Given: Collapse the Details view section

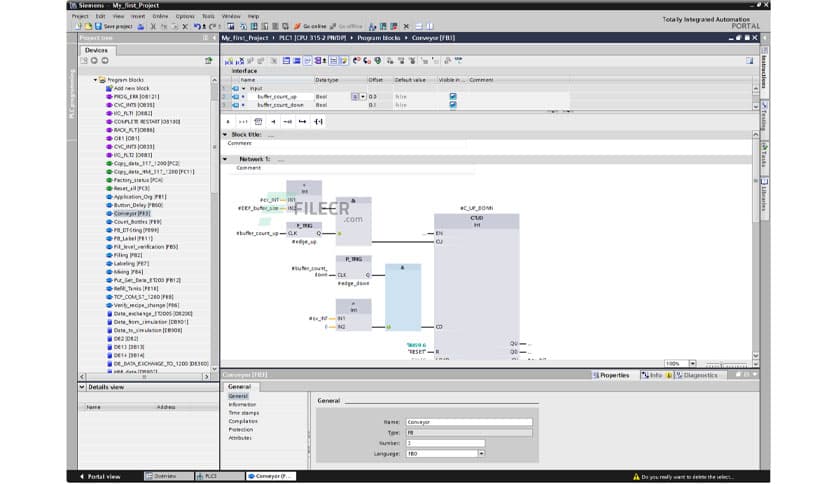Looking at the screenshot, I should pos(82,387).
